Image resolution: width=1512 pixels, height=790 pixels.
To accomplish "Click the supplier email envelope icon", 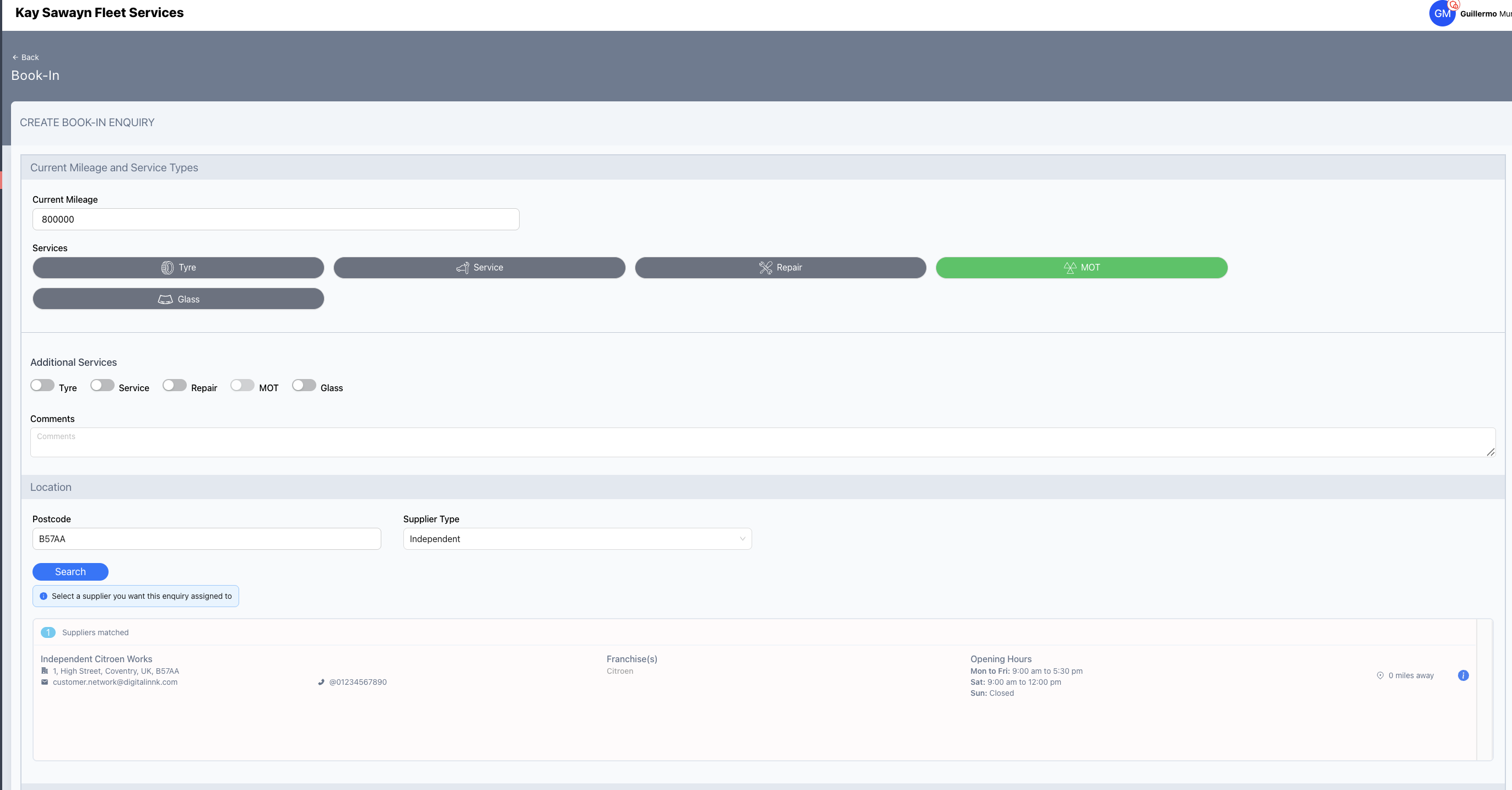I will click(x=45, y=682).
